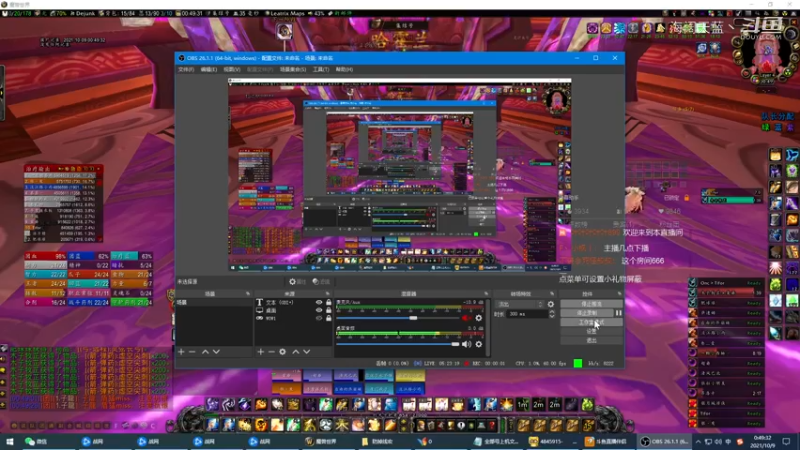The image size is (800, 450).
Task: Open transition properties gear icon
Action: click(x=551, y=304)
